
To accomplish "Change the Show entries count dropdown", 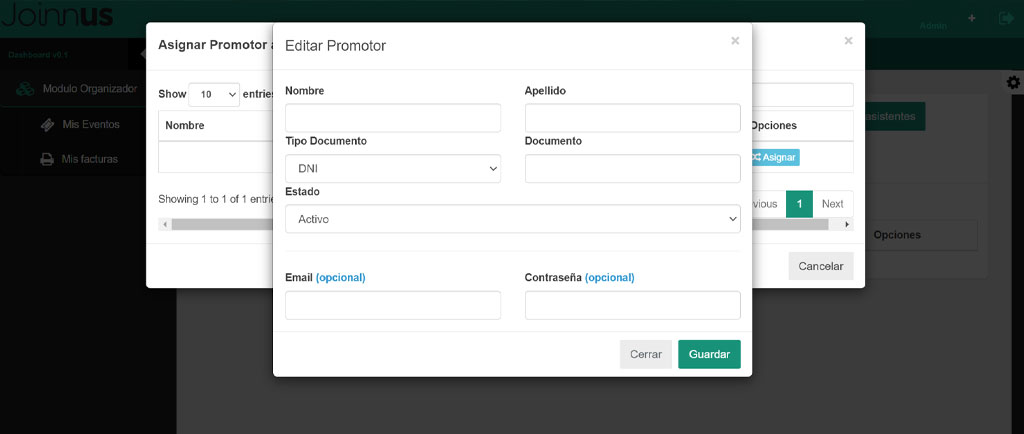I will (214, 94).
